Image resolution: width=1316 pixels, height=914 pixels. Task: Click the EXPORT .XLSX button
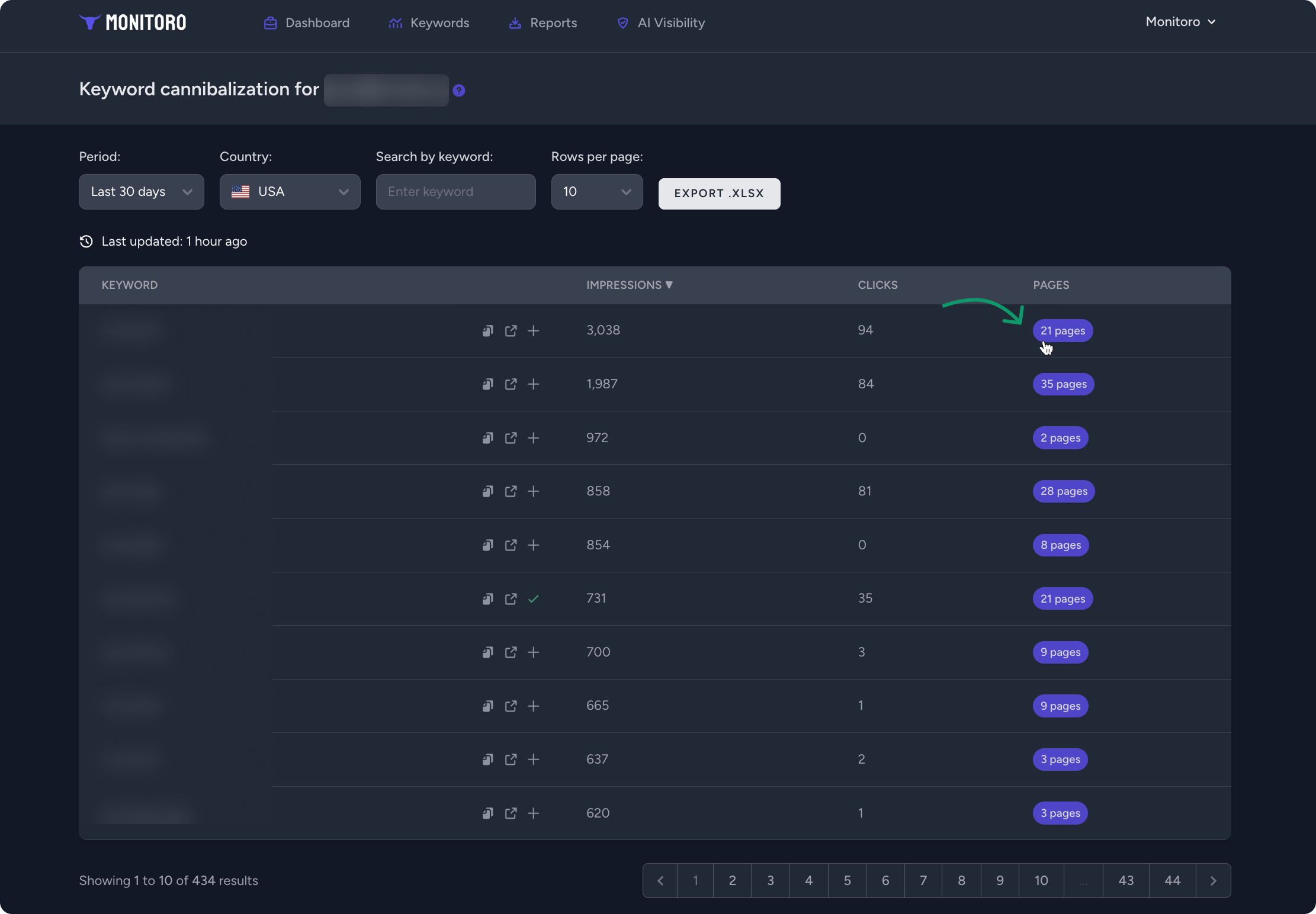[719, 194]
